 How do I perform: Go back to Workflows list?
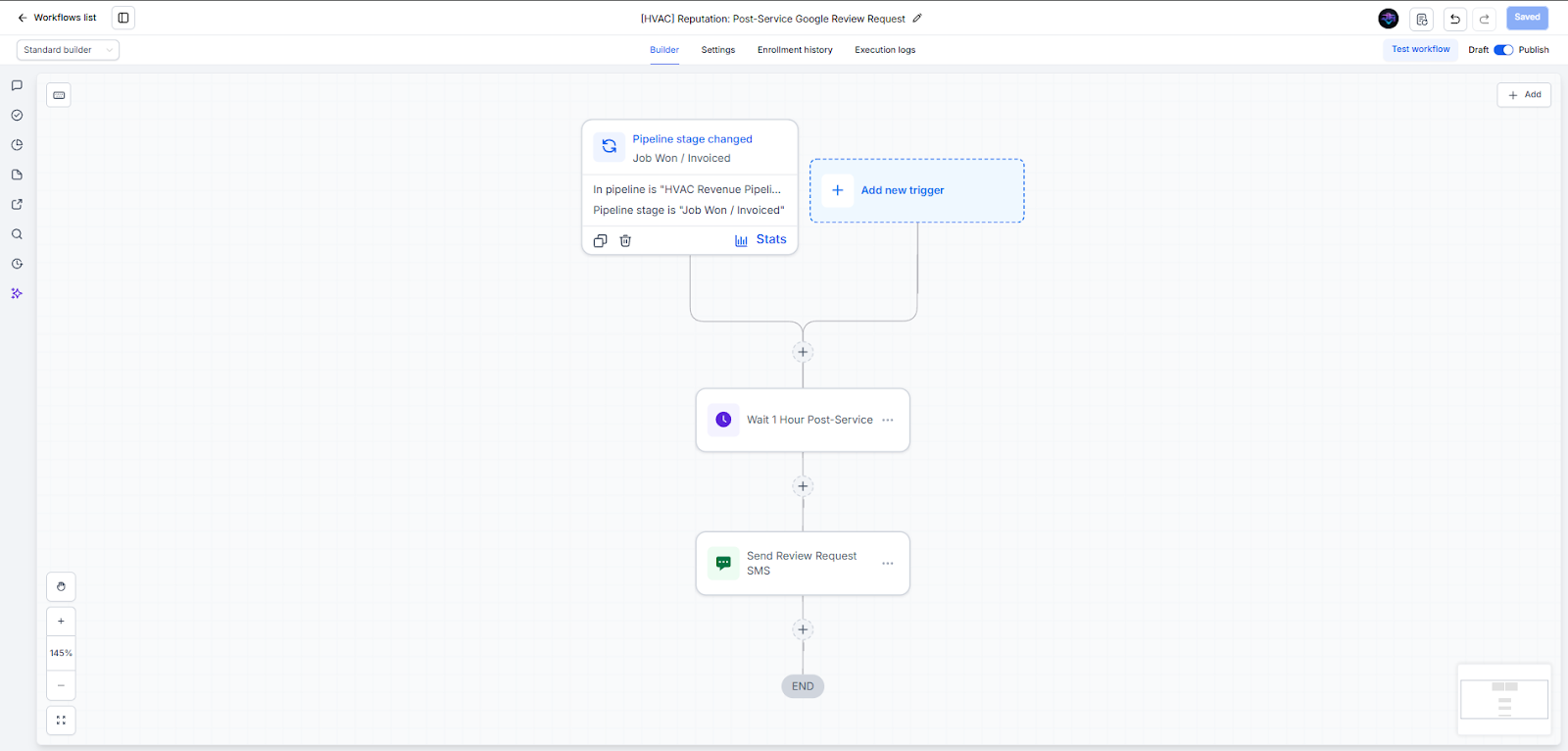tap(57, 18)
